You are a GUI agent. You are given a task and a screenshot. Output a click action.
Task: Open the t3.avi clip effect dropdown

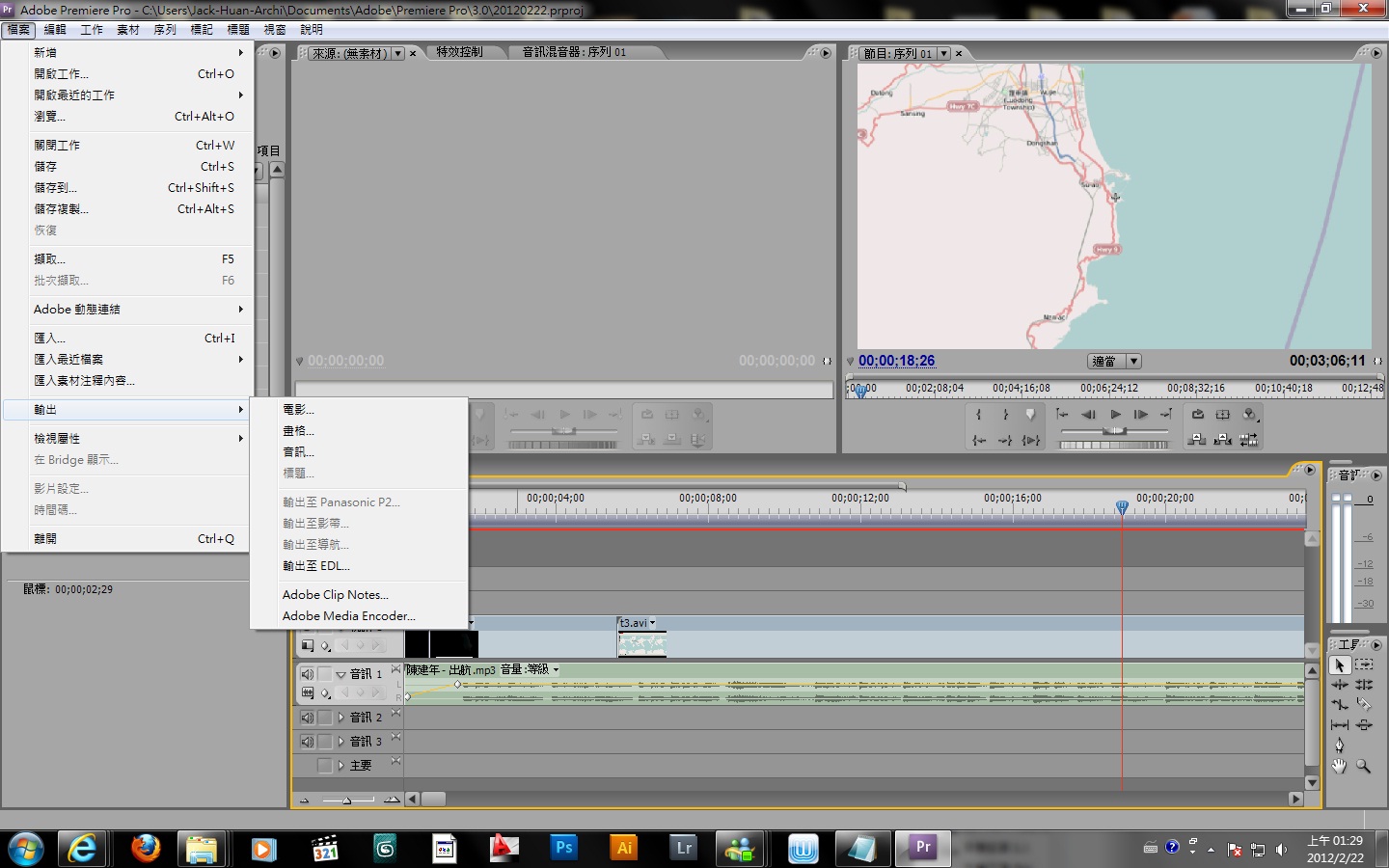653,623
